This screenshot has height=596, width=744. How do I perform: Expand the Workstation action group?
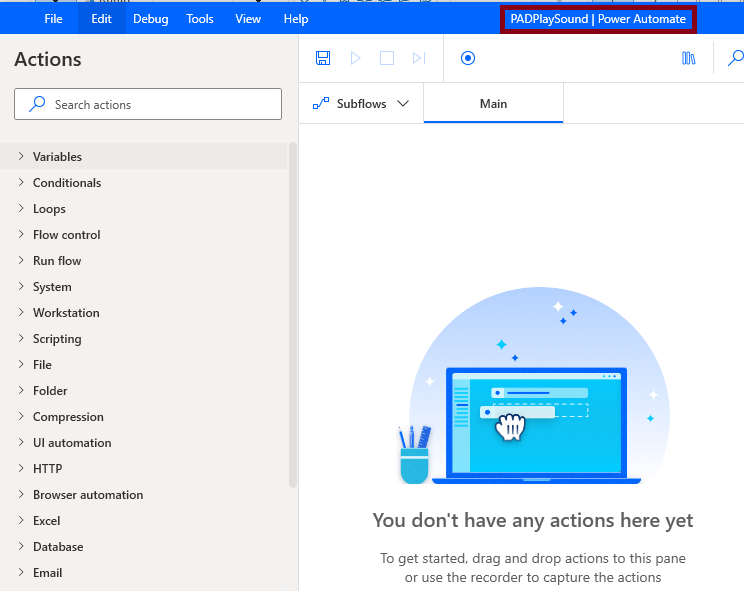click(x=143, y=313)
